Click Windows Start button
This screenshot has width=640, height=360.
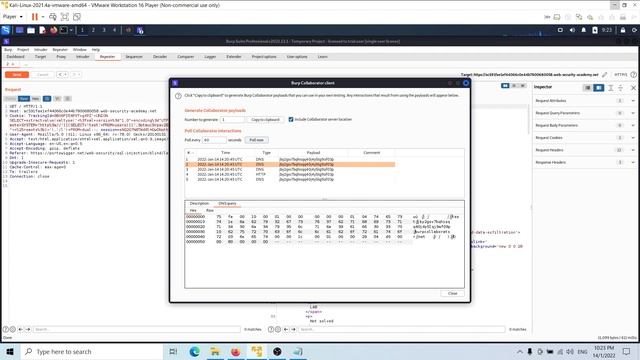10,351
